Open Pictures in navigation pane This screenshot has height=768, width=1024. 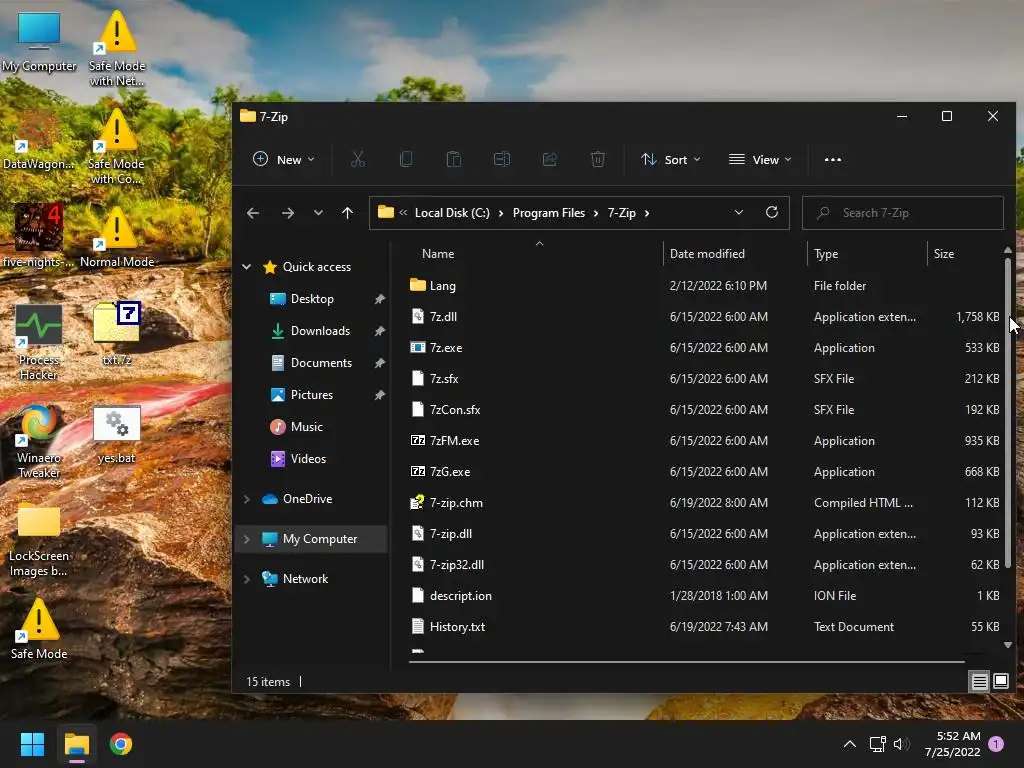[312, 394]
